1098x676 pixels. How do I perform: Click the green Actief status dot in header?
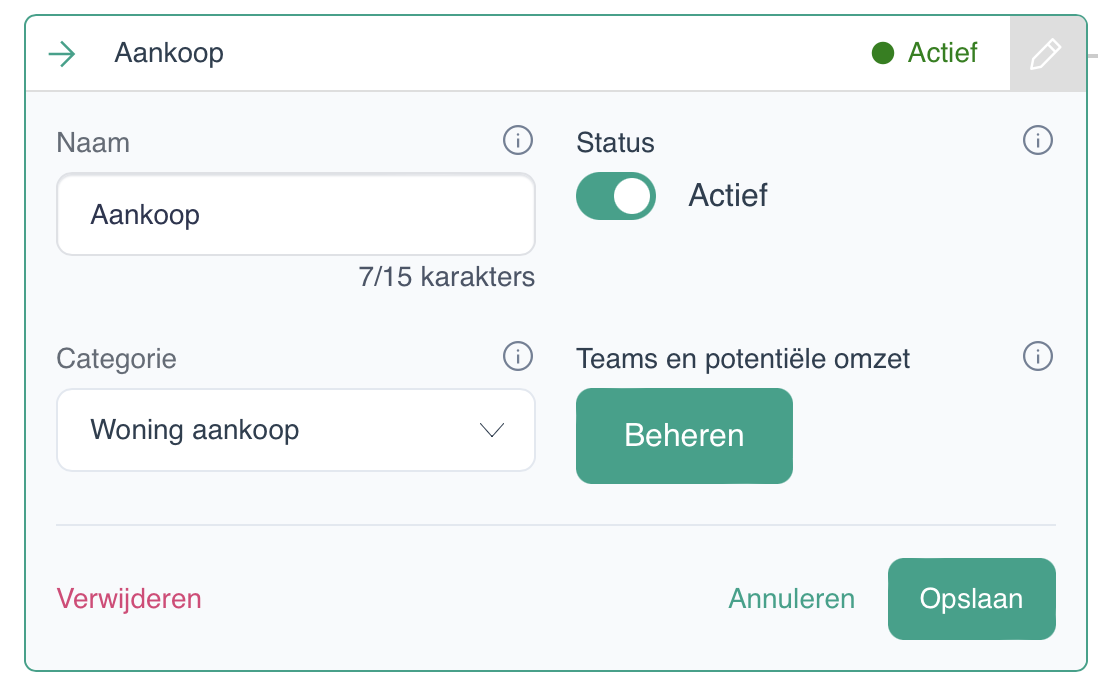(x=883, y=53)
